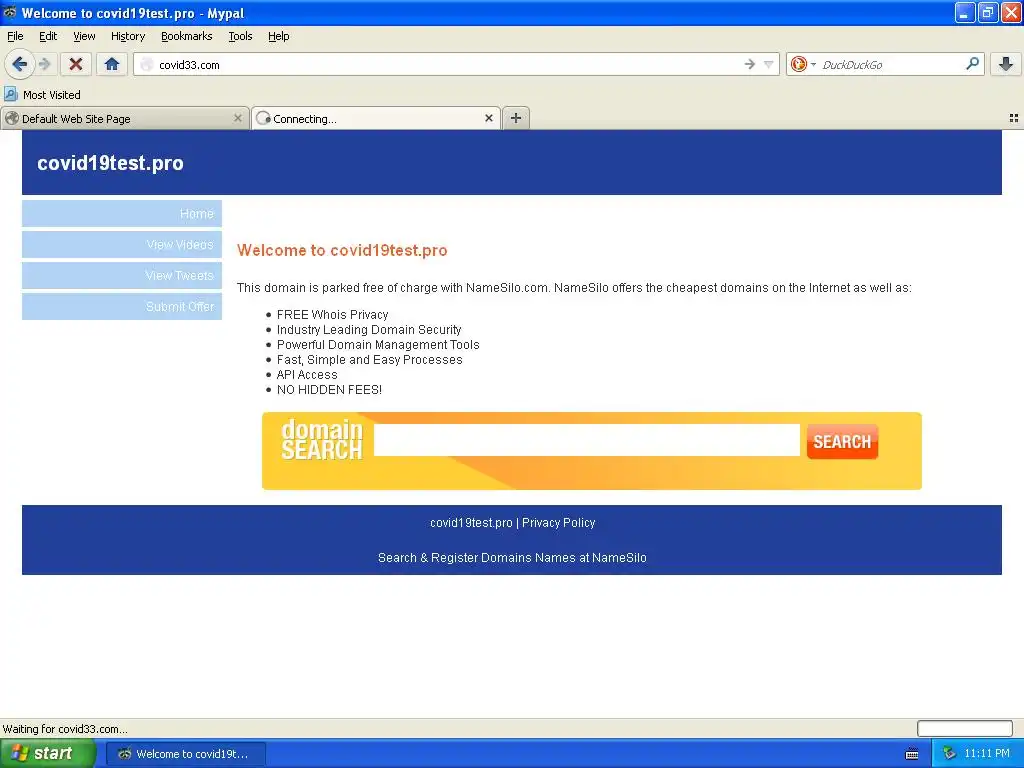Screen dimensions: 1024x768
Task: Minimize the Mypal browser window
Action: (965, 12)
